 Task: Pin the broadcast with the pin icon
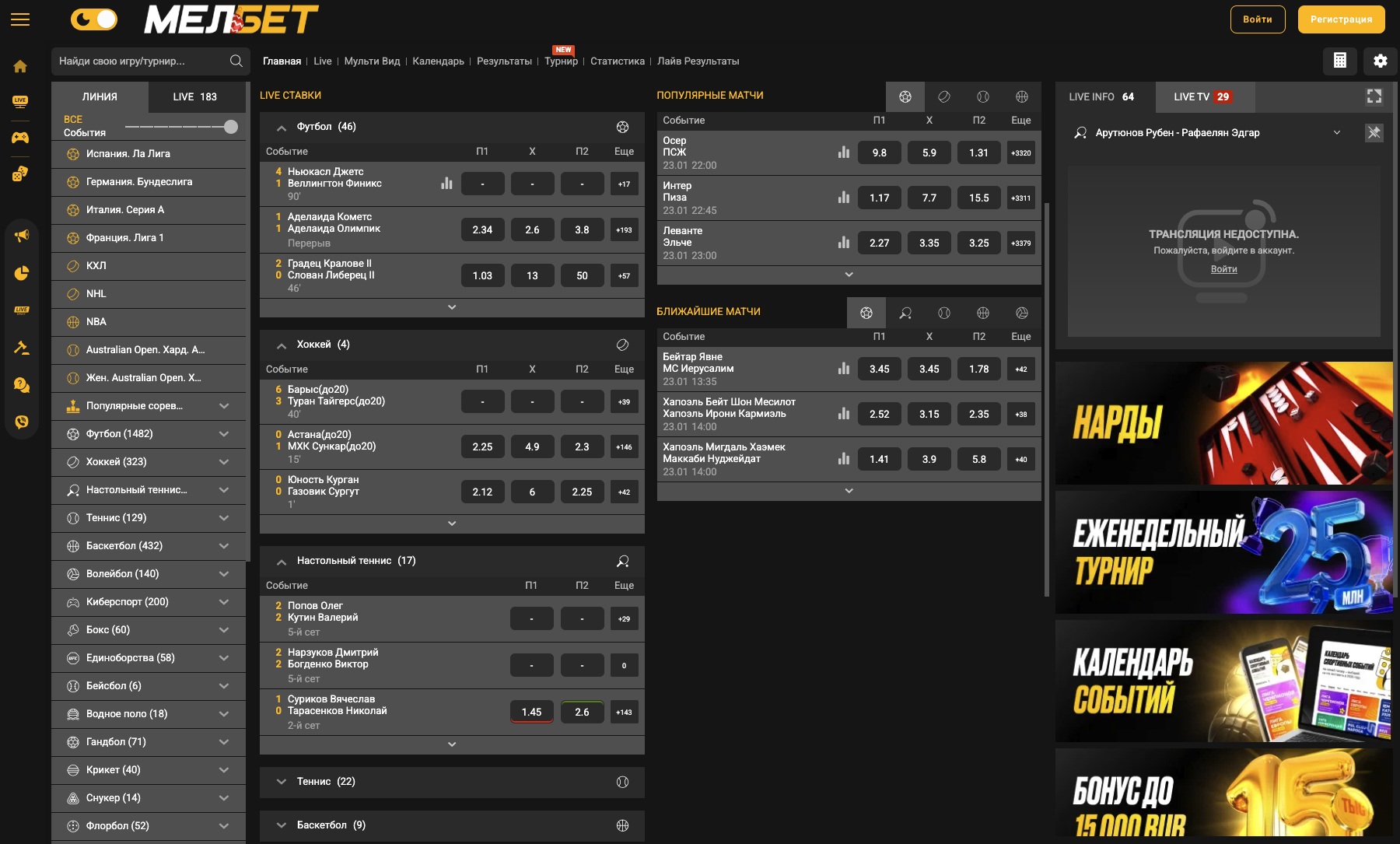point(1374,132)
